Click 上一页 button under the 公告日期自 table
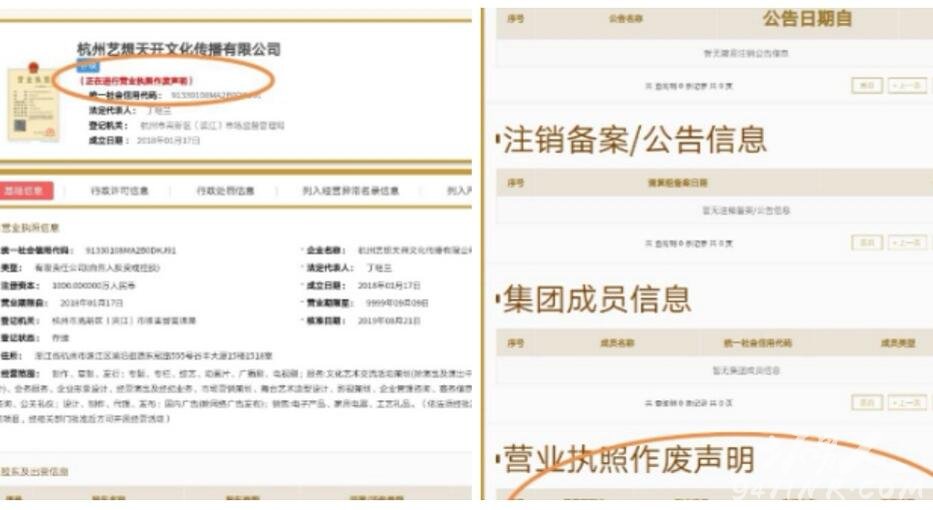The image size is (933, 510). click(x=907, y=86)
